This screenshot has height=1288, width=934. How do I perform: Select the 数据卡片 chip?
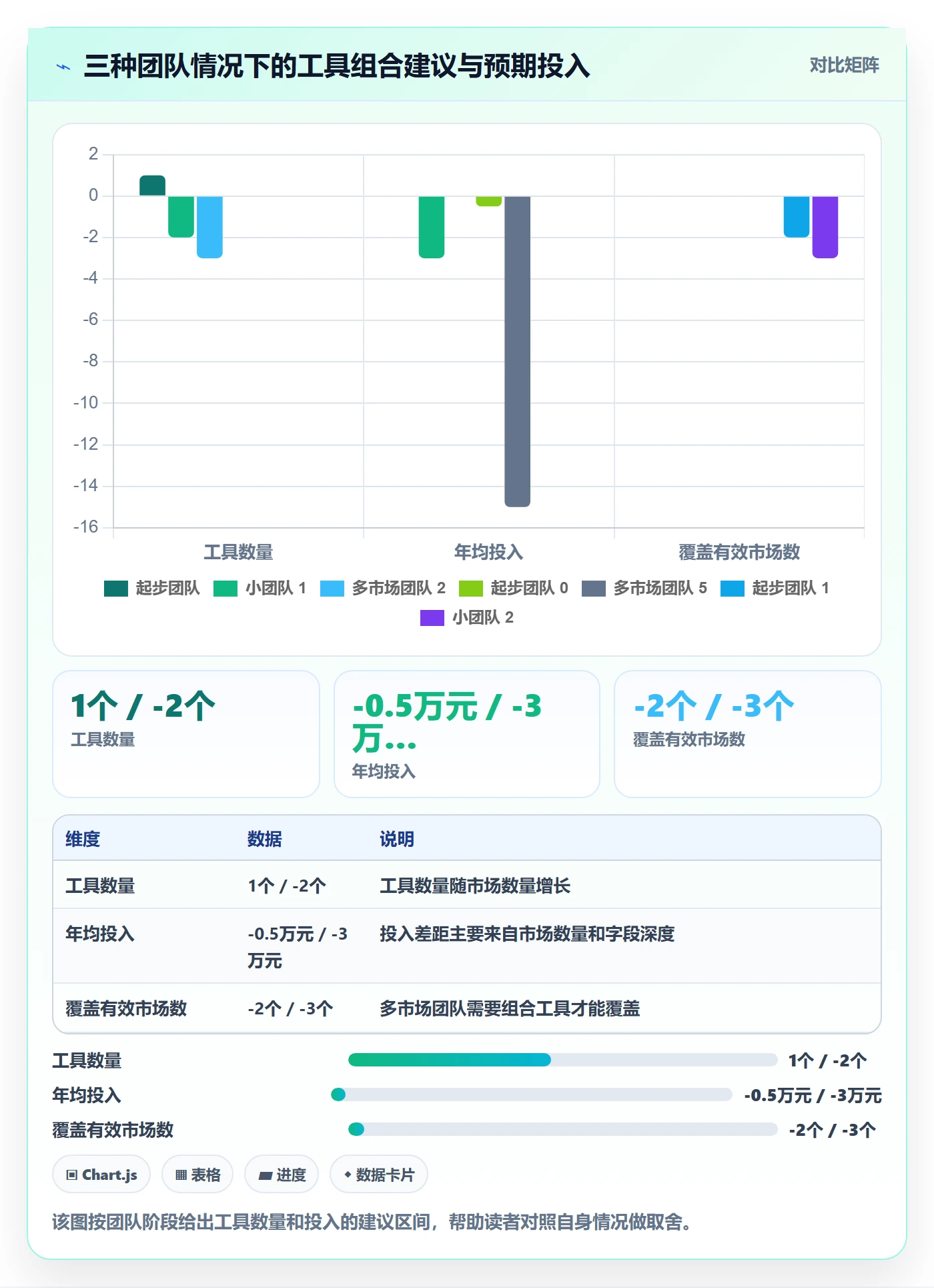tap(379, 1175)
